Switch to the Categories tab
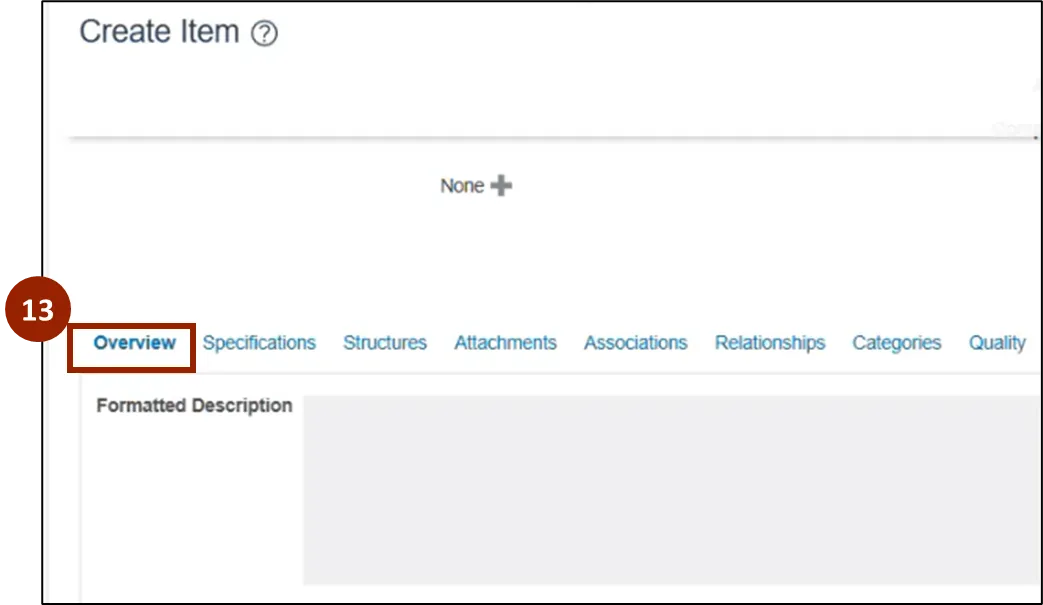Viewport: 1043px width, 605px height. [x=896, y=343]
